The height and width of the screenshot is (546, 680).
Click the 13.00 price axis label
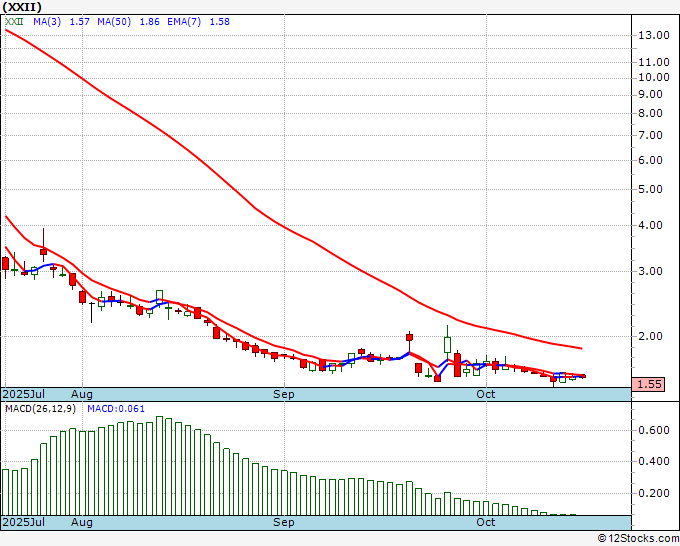point(654,36)
